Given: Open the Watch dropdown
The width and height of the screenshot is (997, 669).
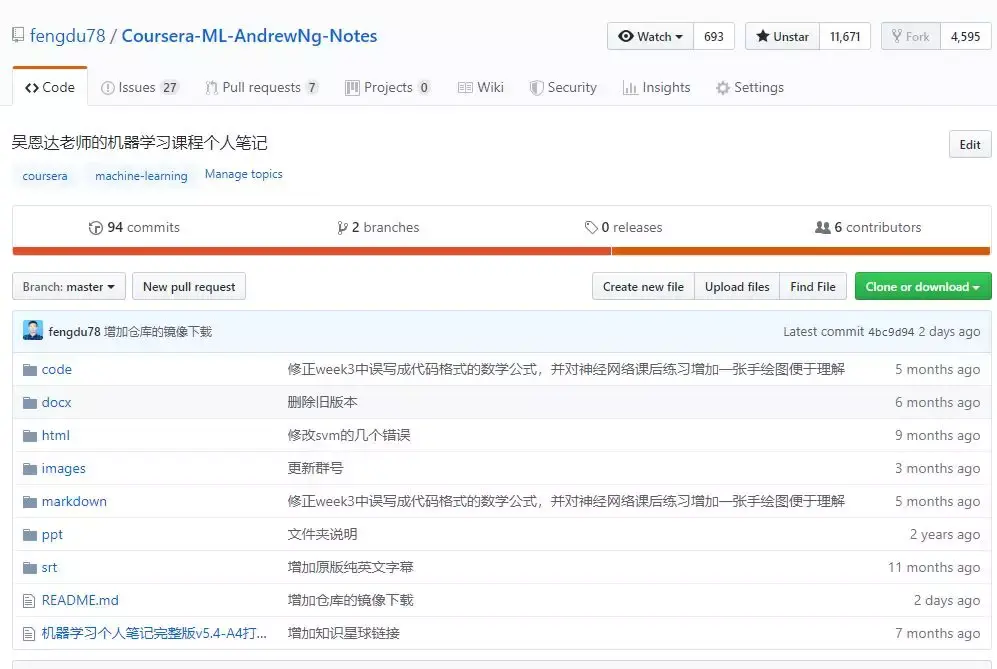Looking at the screenshot, I should tap(650, 36).
